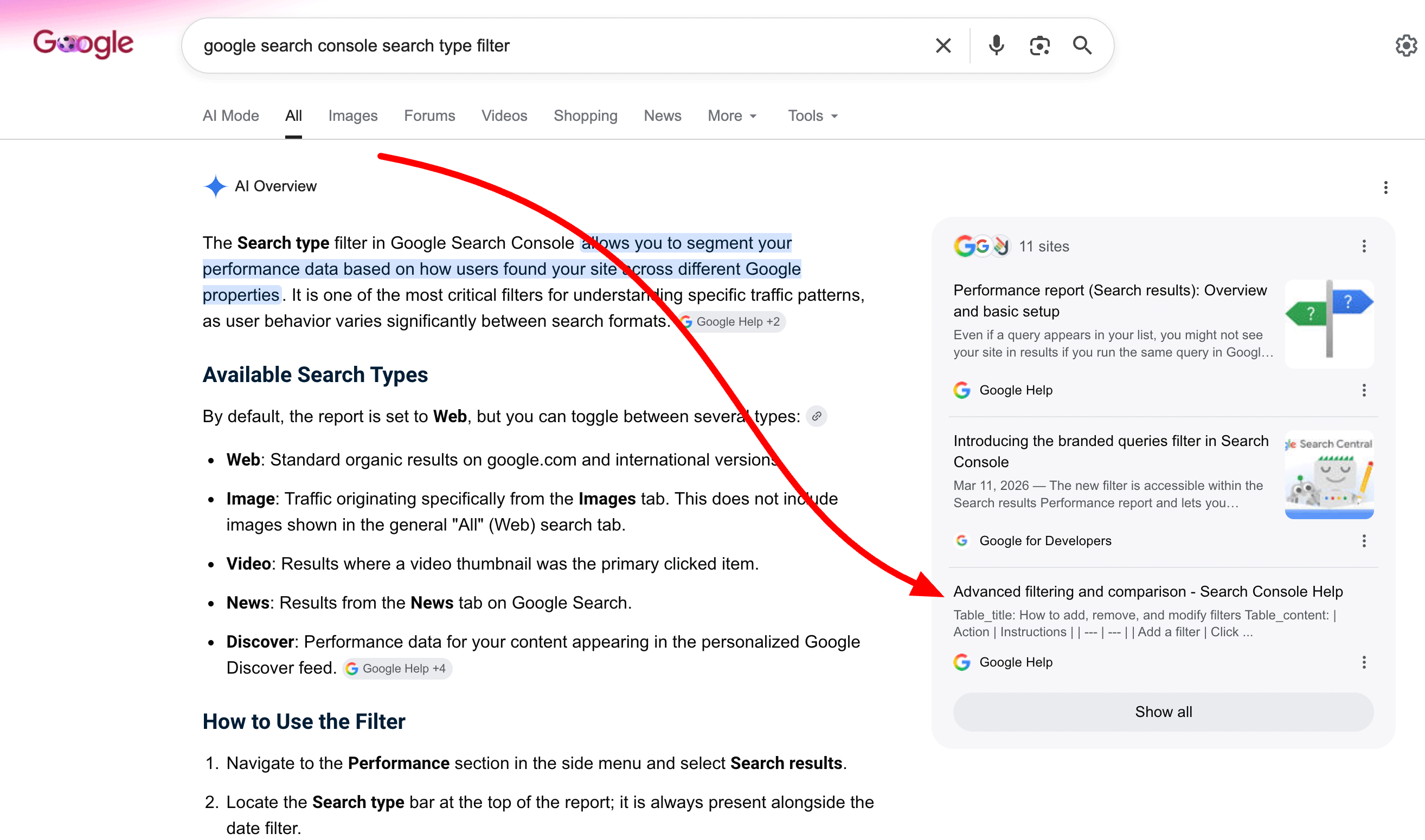The height and width of the screenshot is (840, 1425).
Task: Open 'Introducing the branded queries filter' link
Action: tap(1111, 451)
